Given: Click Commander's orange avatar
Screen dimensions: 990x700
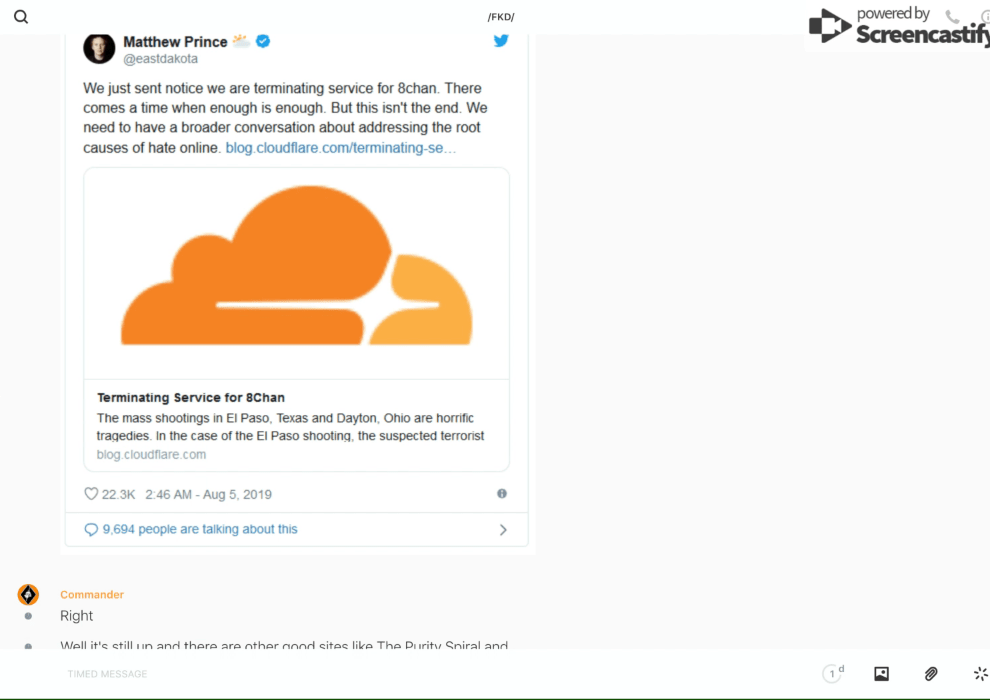Looking at the screenshot, I should pyautogui.click(x=28, y=595).
